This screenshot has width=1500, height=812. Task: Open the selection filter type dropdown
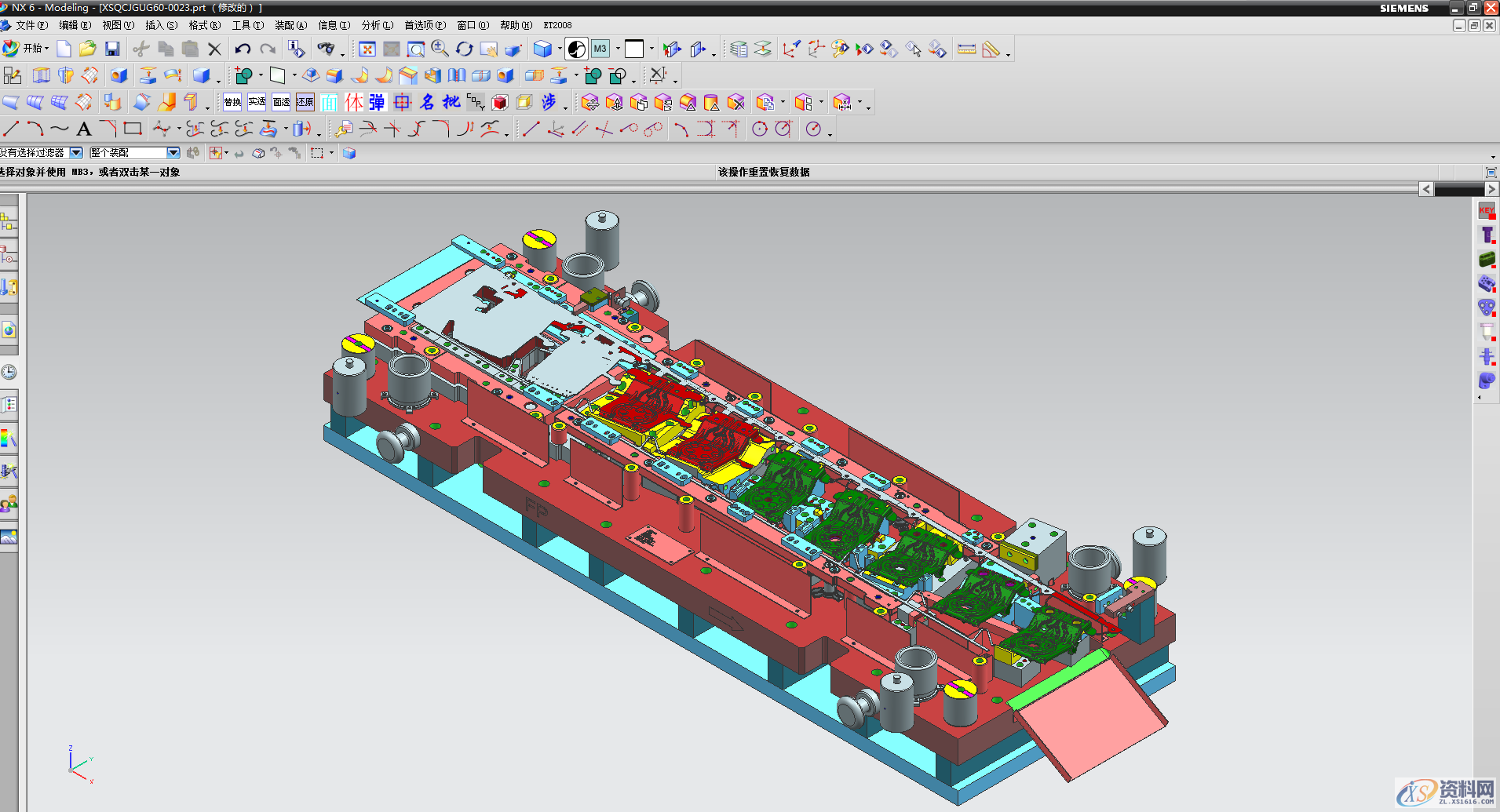pyautogui.click(x=76, y=153)
